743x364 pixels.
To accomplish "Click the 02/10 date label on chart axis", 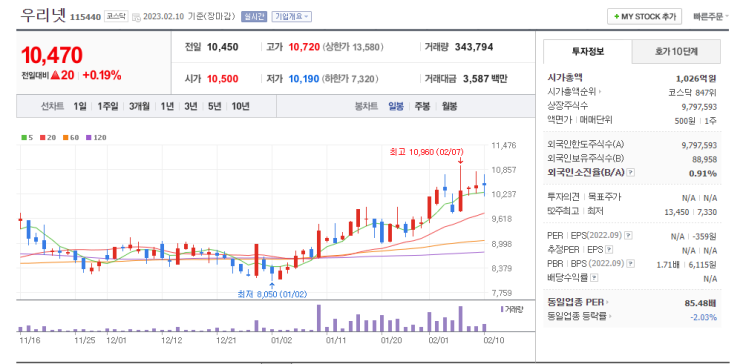I will pyautogui.click(x=493, y=340).
